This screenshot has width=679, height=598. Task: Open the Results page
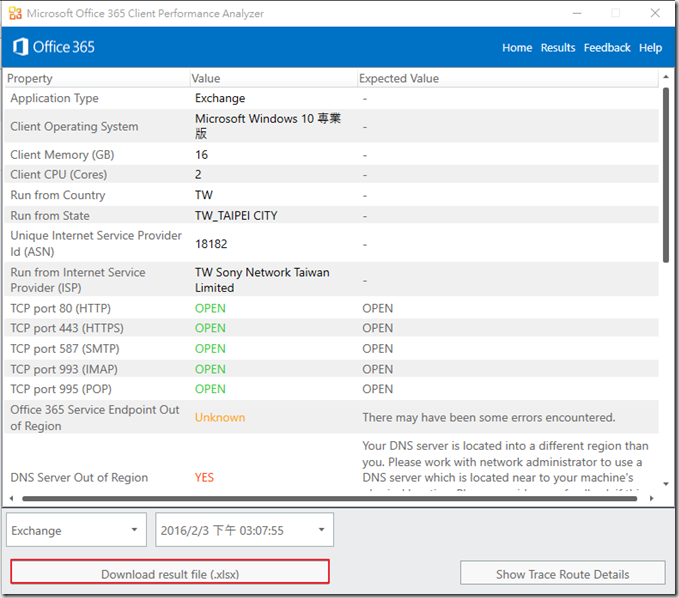[558, 48]
